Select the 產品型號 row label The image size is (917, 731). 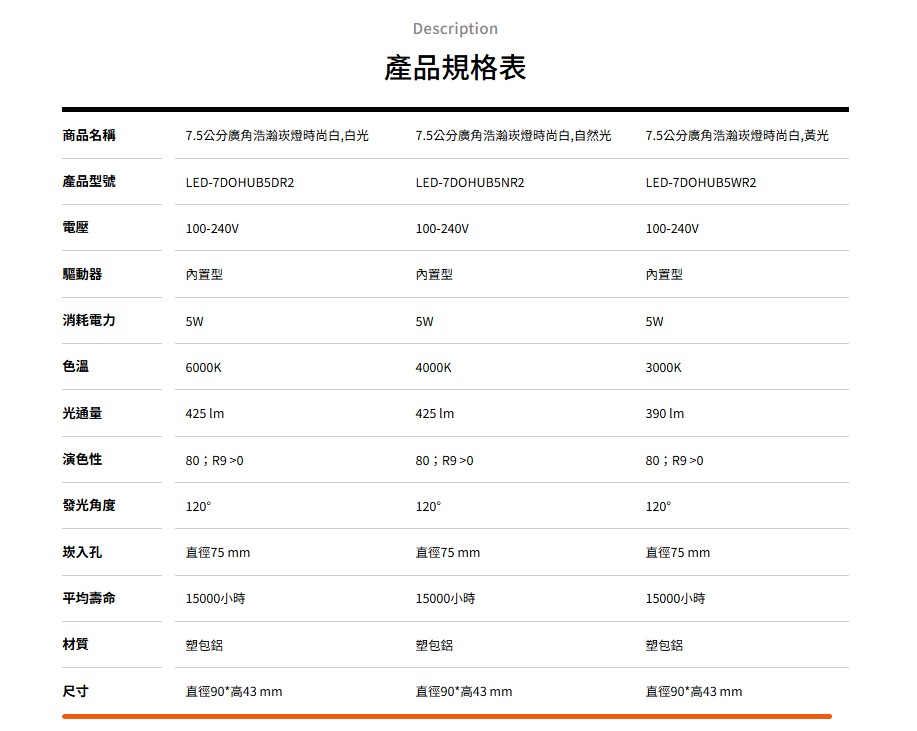(89, 181)
